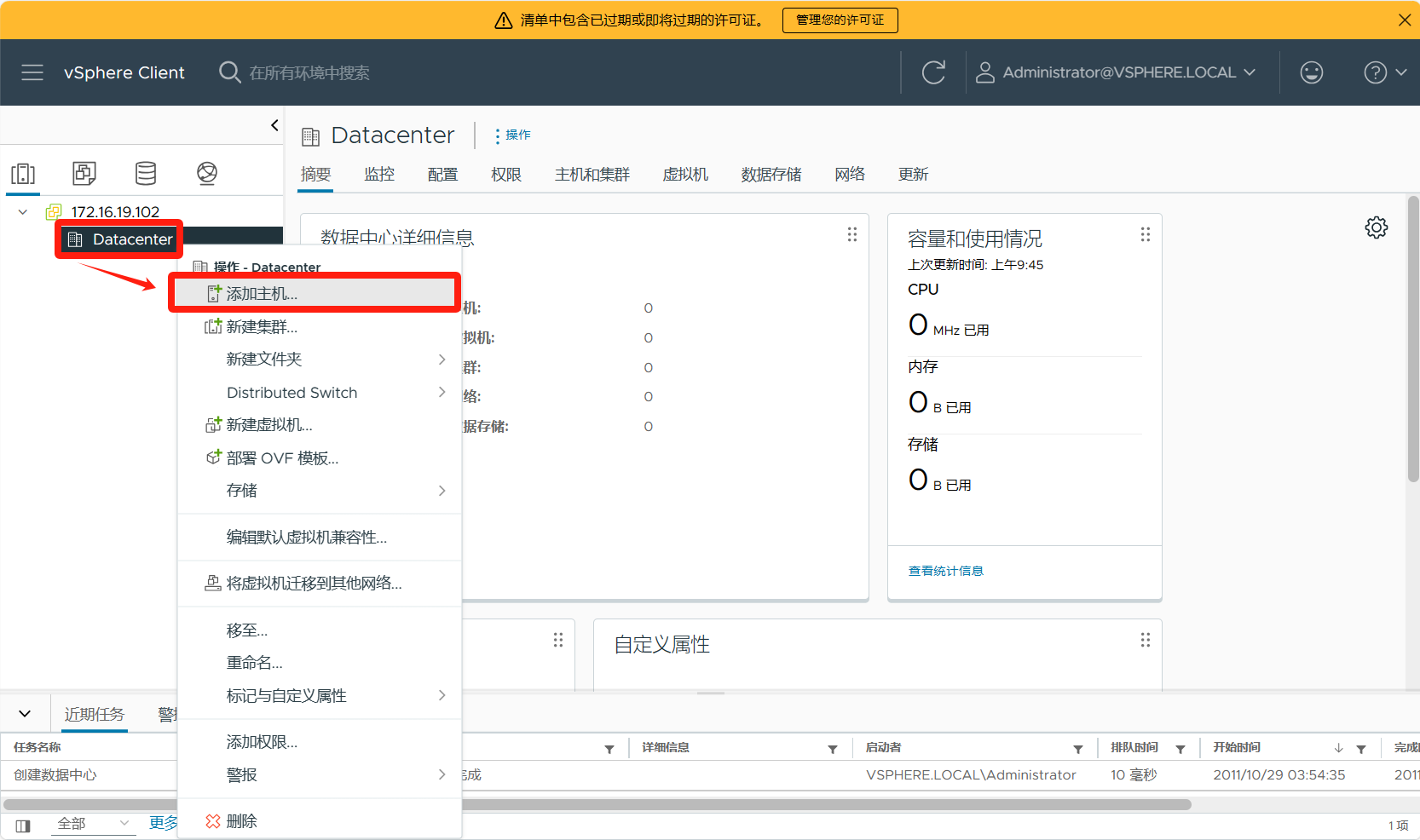
Task: Collapse the 172.16.19.102 tree node
Action: 23,212
